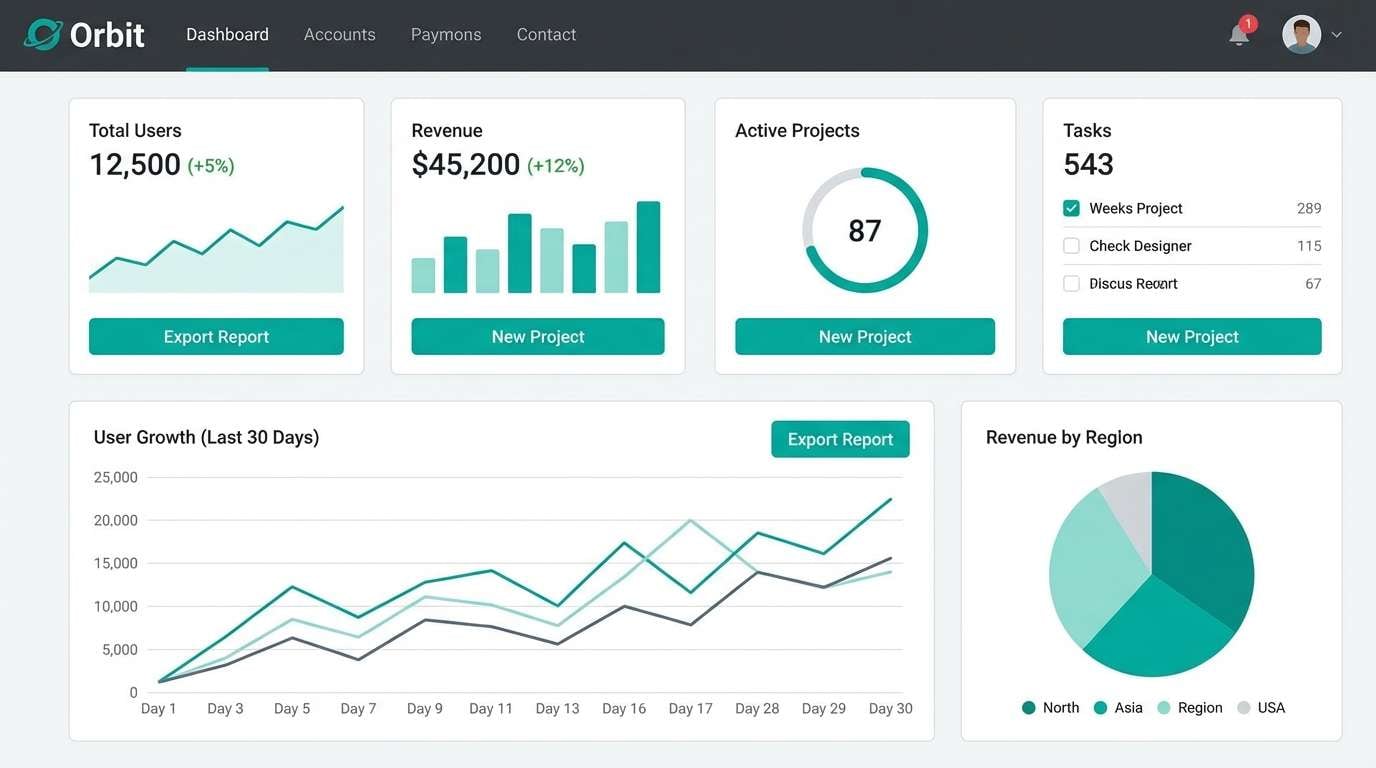Click the red notification badge
This screenshot has height=768, width=1376.
point(1247,21)
